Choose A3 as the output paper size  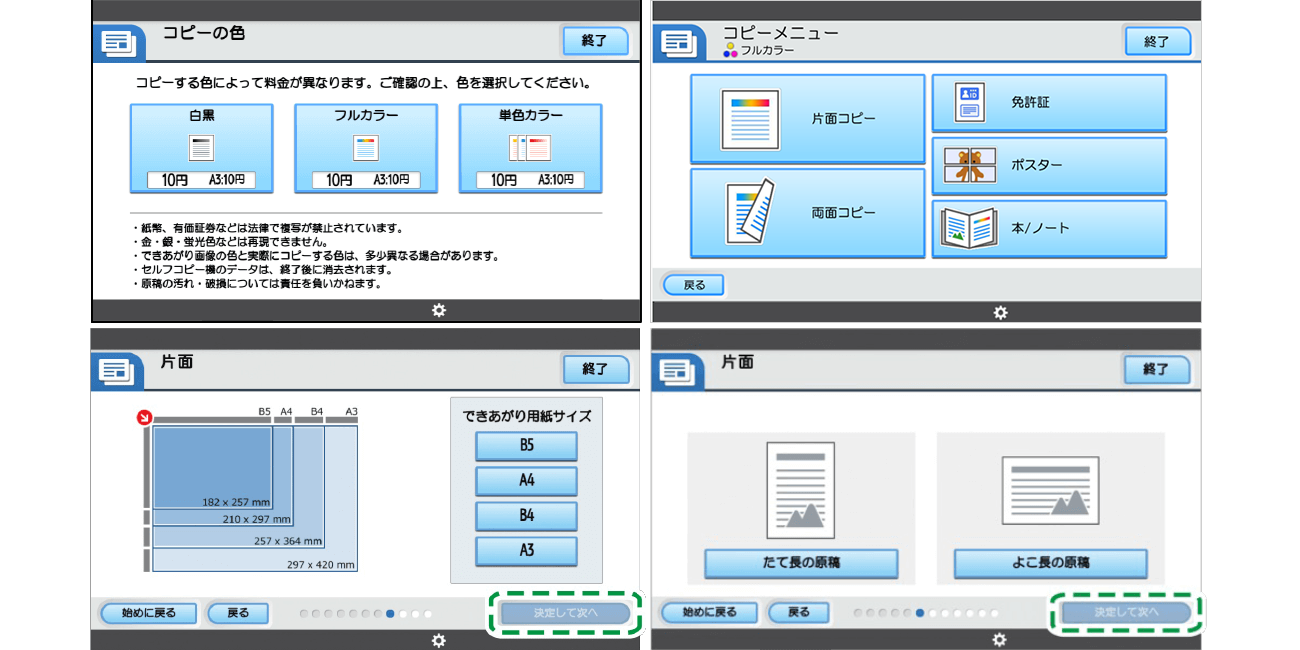pos(526,551)
